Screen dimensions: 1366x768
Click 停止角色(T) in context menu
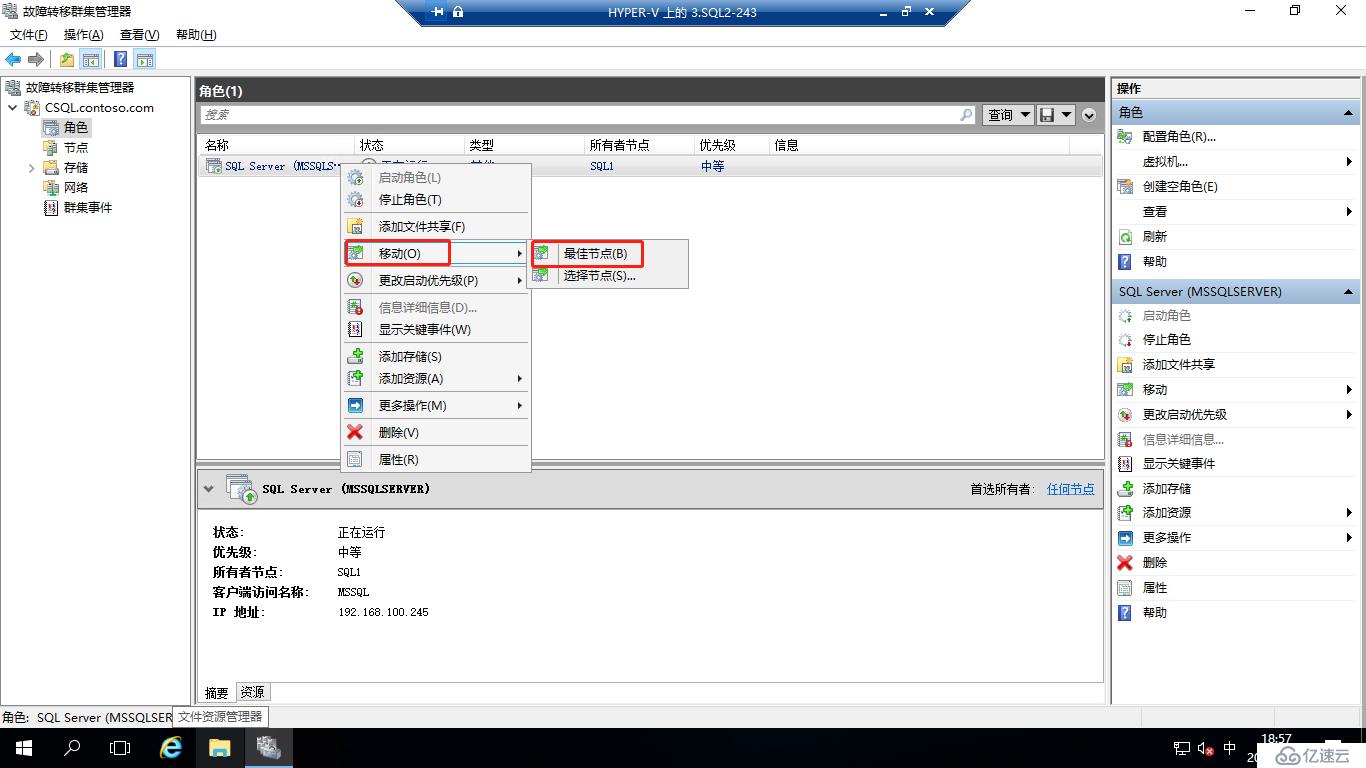(435, 199)
